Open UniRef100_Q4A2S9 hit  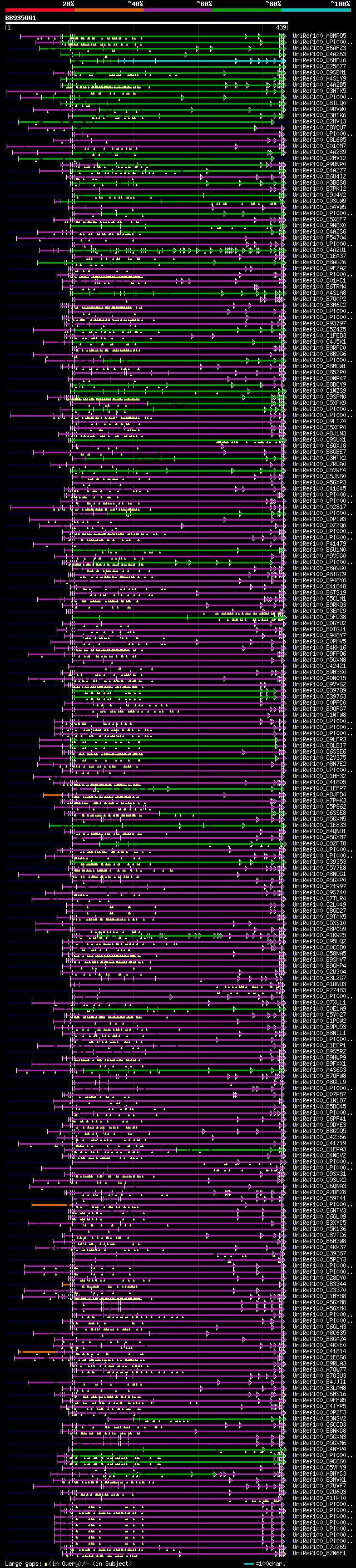319,152
